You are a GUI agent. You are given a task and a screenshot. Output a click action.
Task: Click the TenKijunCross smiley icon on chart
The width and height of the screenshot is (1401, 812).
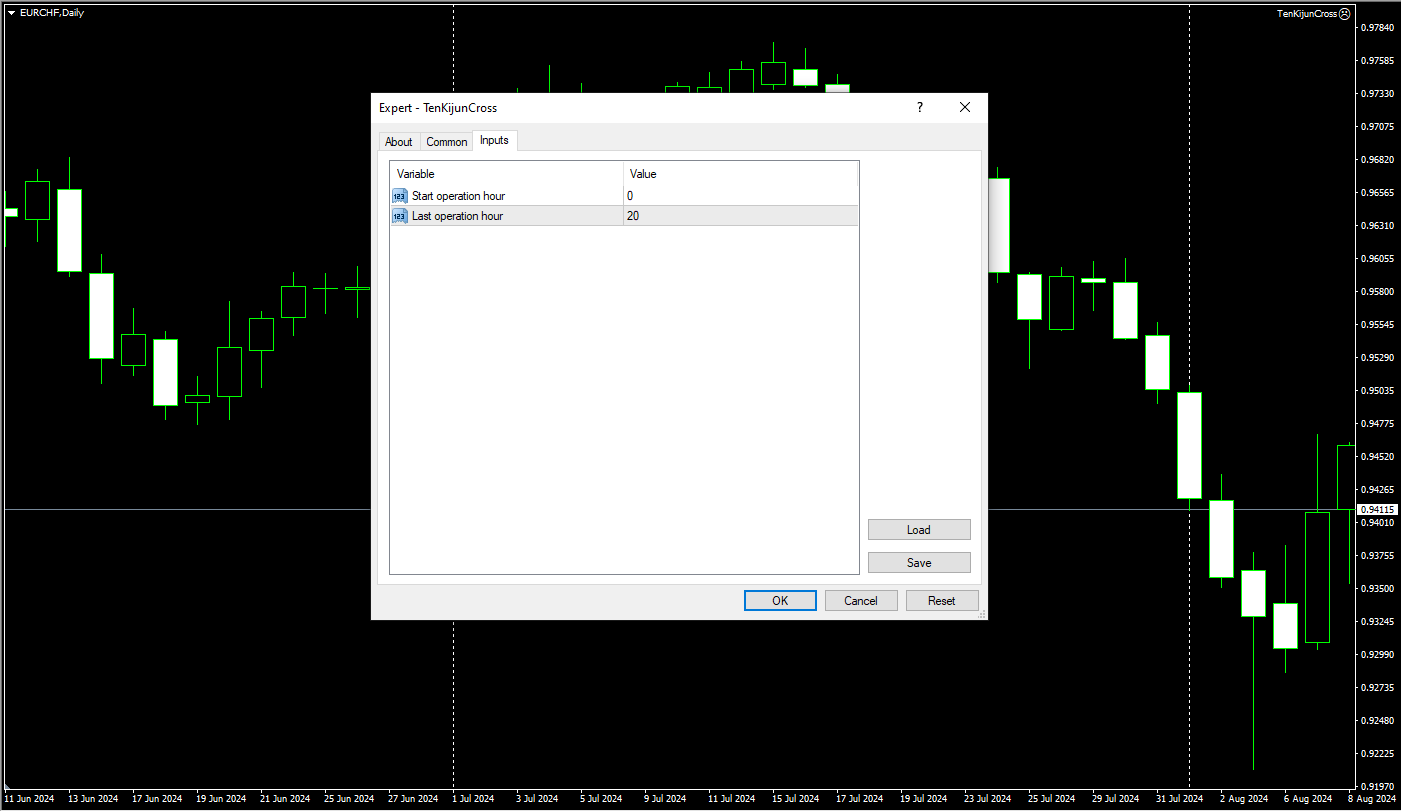1344,14
